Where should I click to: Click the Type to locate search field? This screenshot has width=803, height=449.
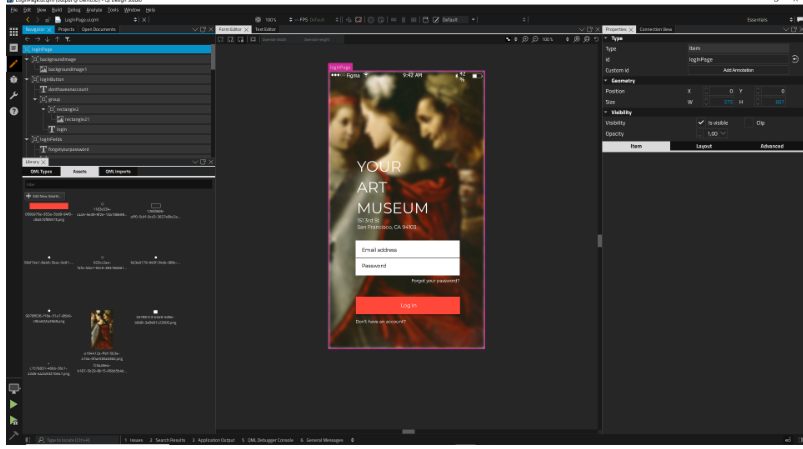coord(77,440)
